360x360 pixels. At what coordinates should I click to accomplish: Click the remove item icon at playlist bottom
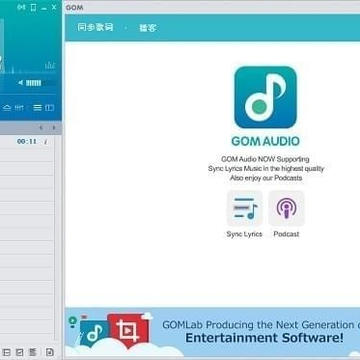pos(7,352)
